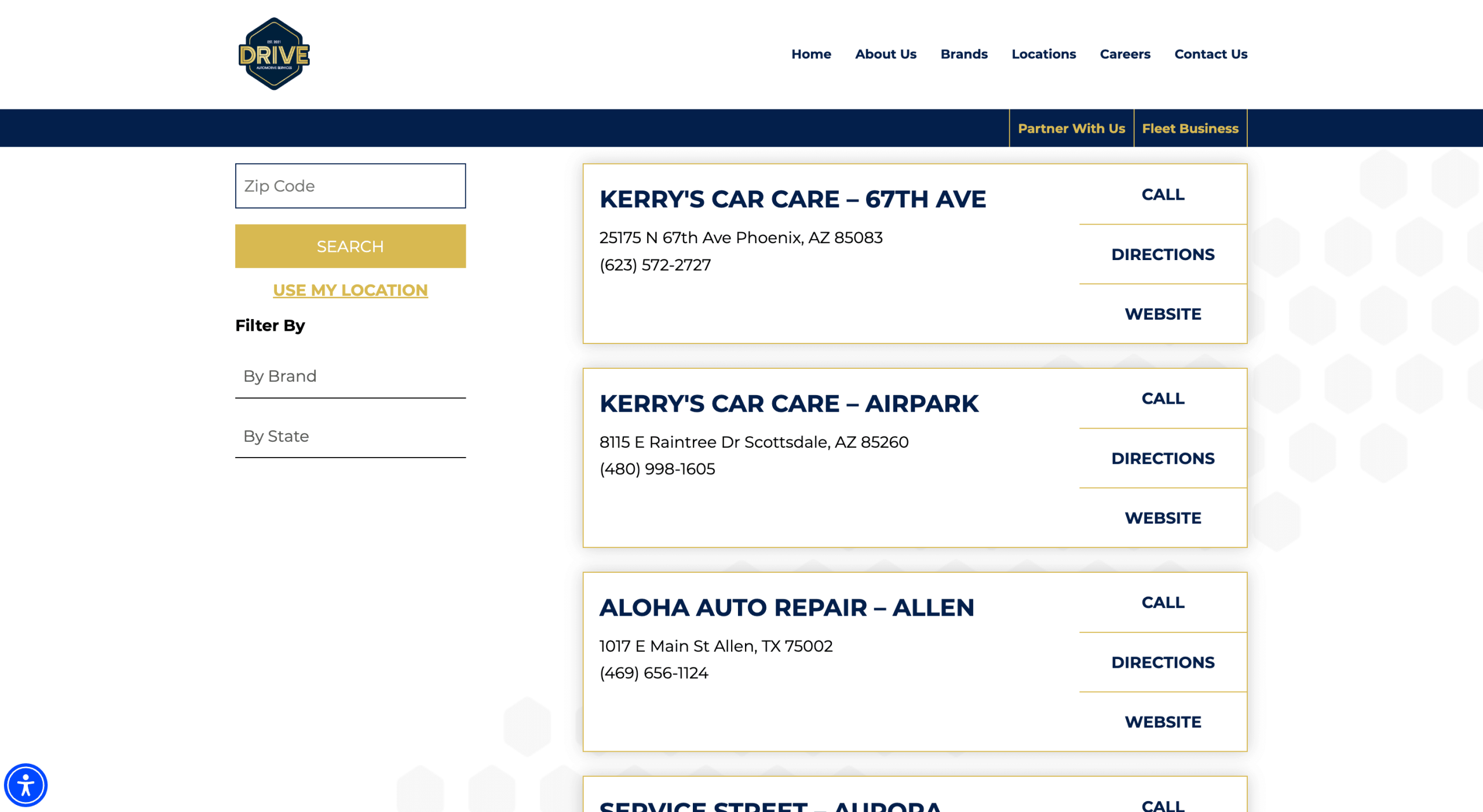This screenshot has height=812, width=1483.
Task: Click the USE MY LOCATION link
Action: [350, 290]
